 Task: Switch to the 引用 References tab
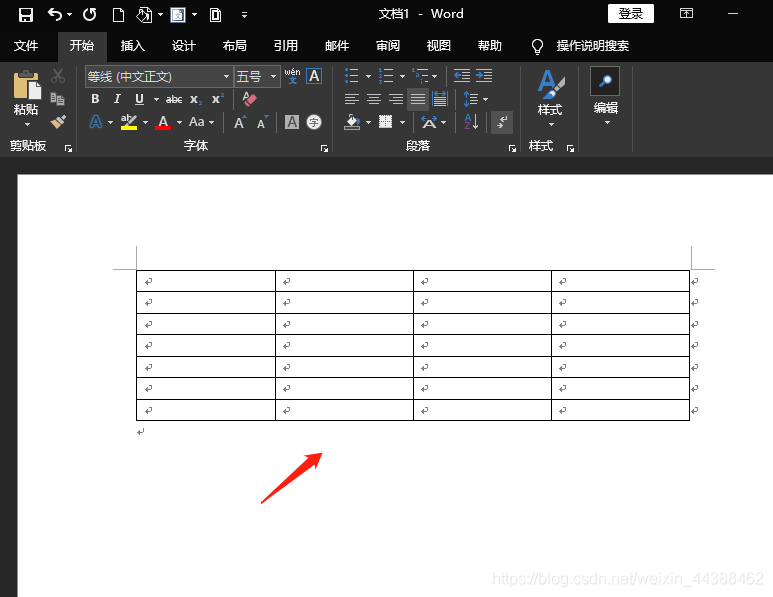point(285,46)
